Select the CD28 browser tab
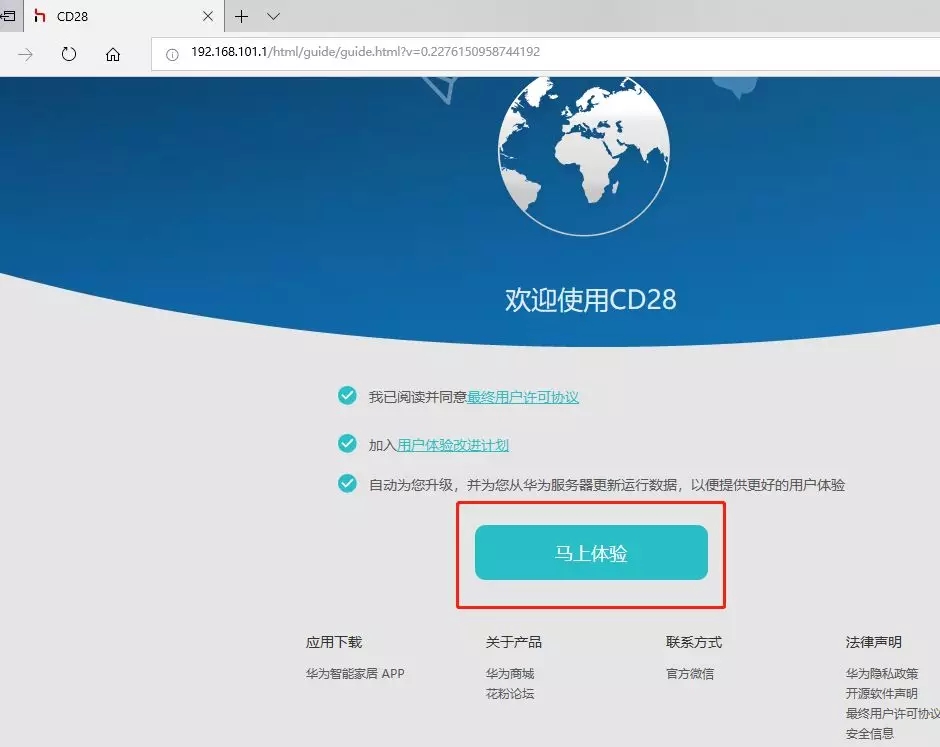 pos(123,16)
